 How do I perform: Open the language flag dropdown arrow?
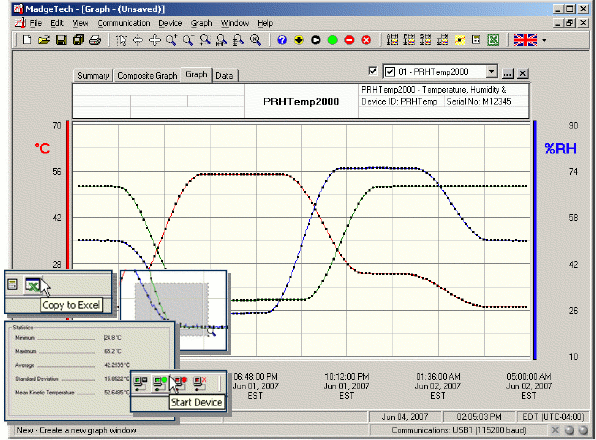(544, 40)
